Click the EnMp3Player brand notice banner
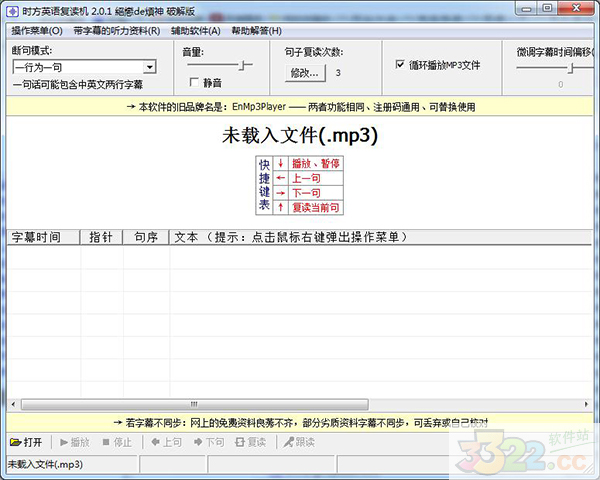 300,107
